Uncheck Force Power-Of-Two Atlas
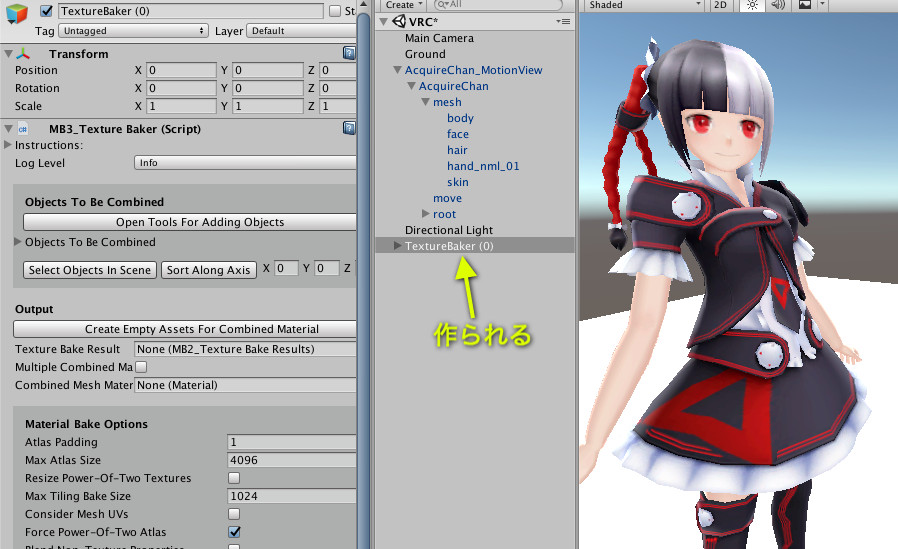This screenshot has height=549, width=898. pos(234,532)
